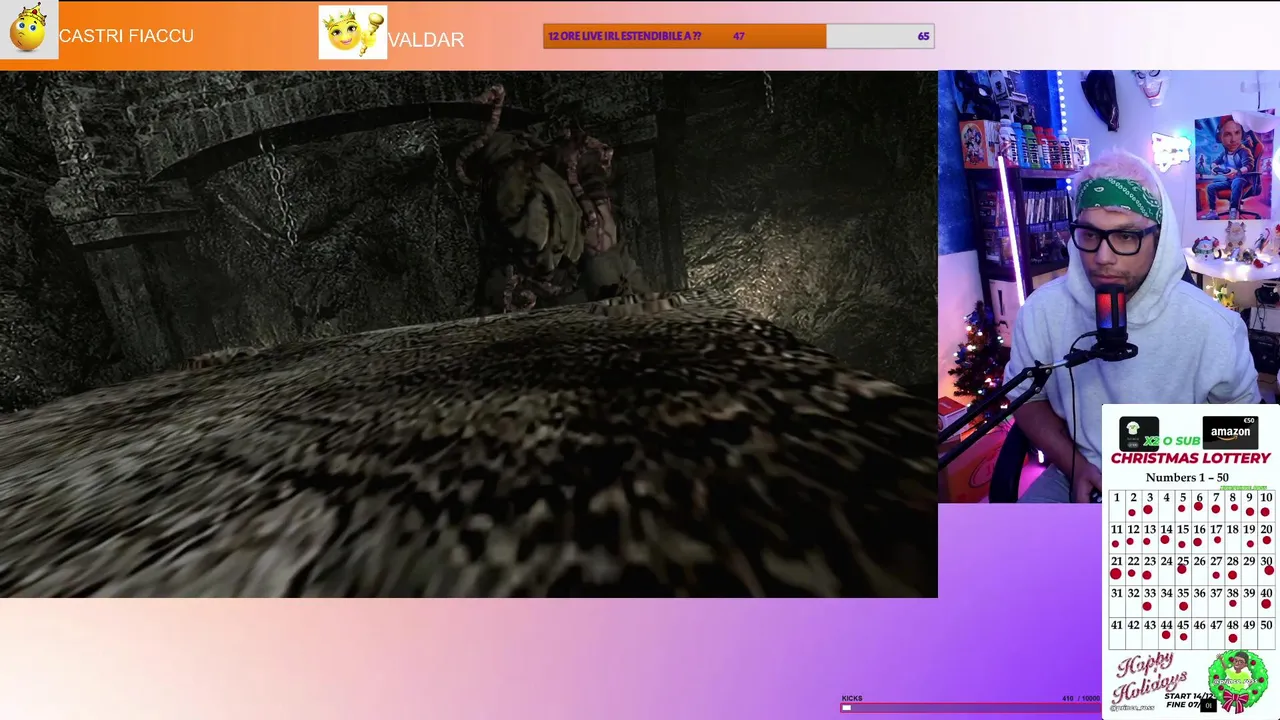The image size is (1280, 720).
Task: Select lottery cell number 18
Action: 1233,536
